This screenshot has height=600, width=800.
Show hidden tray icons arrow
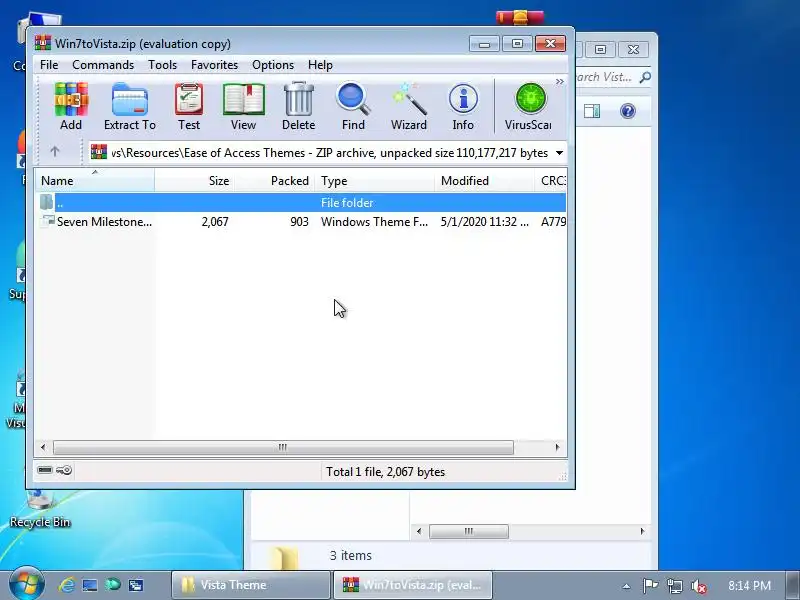627,586
